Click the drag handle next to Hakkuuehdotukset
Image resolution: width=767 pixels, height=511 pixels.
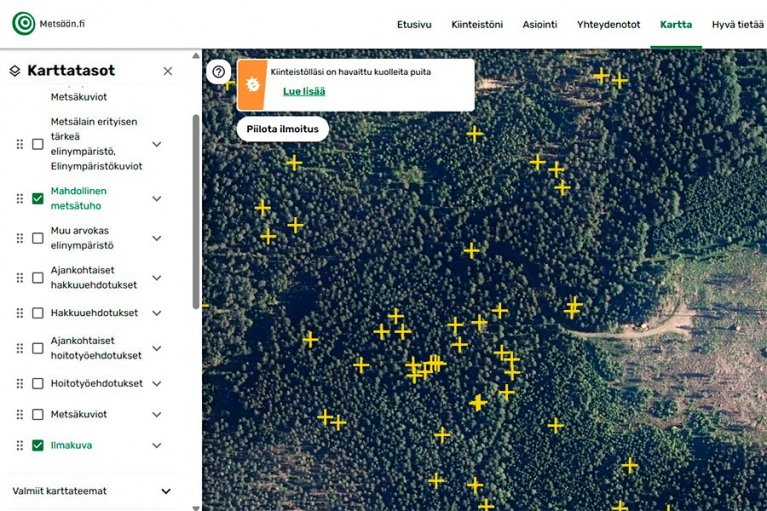(19, 313)
